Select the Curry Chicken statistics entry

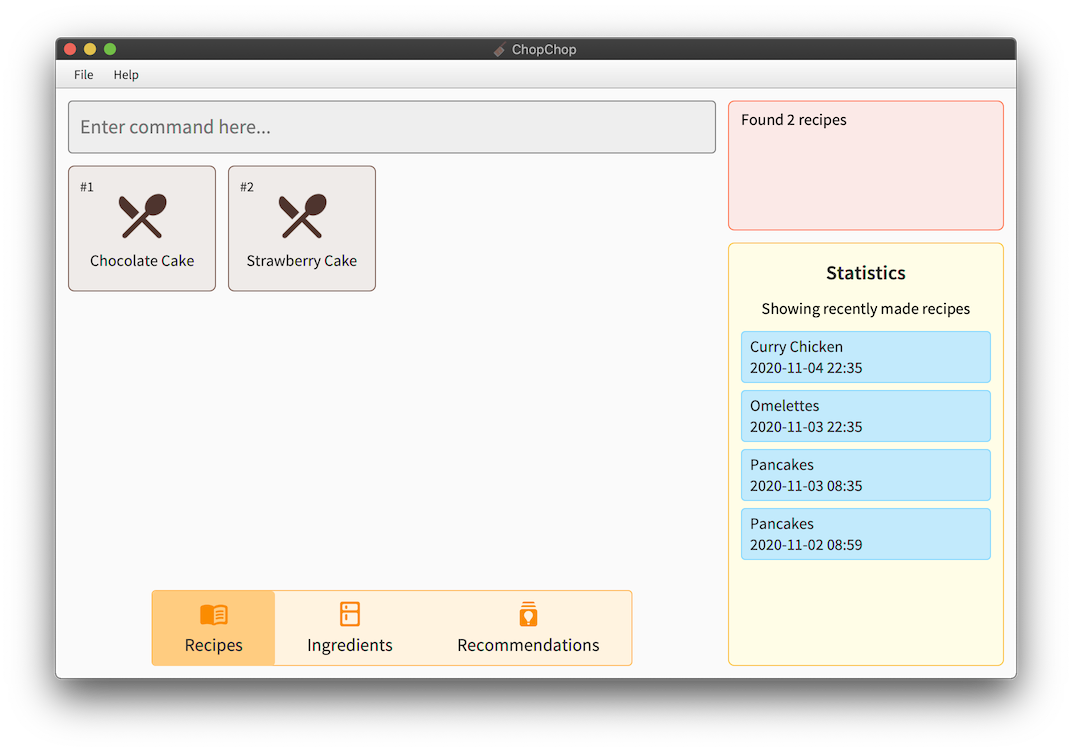(x=866, y=357)
